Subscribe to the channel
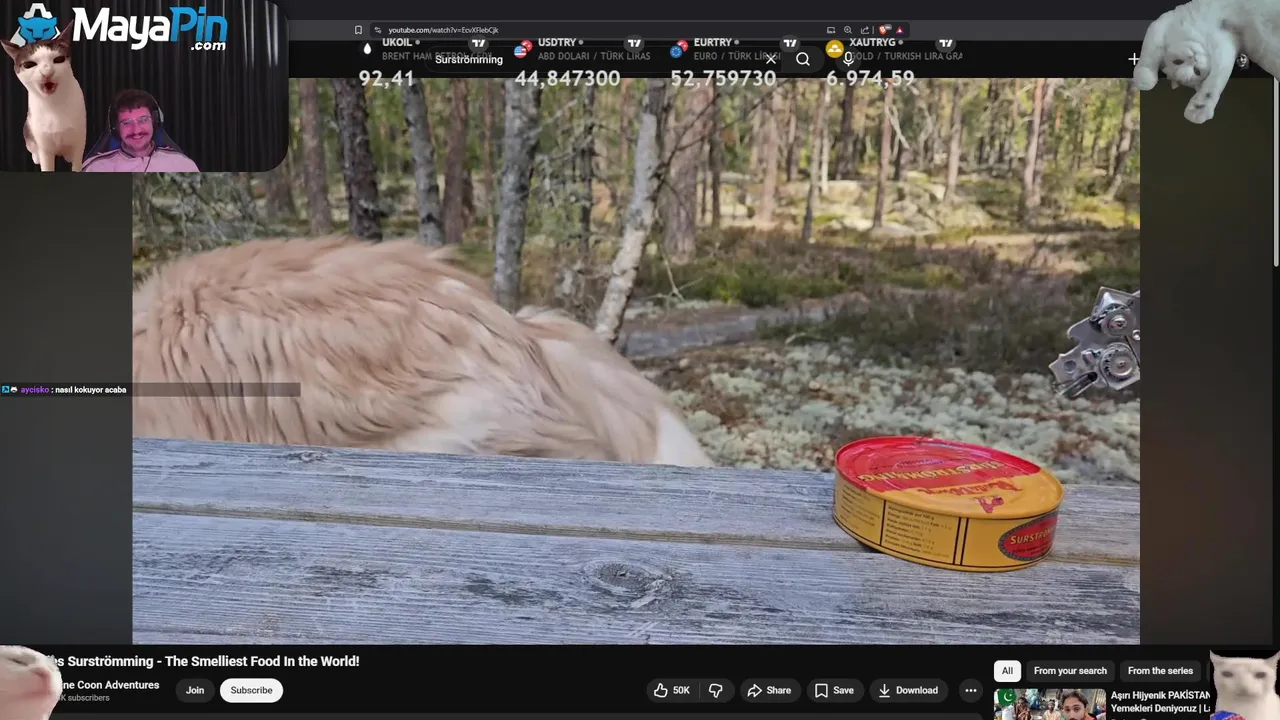 point(251,690)
